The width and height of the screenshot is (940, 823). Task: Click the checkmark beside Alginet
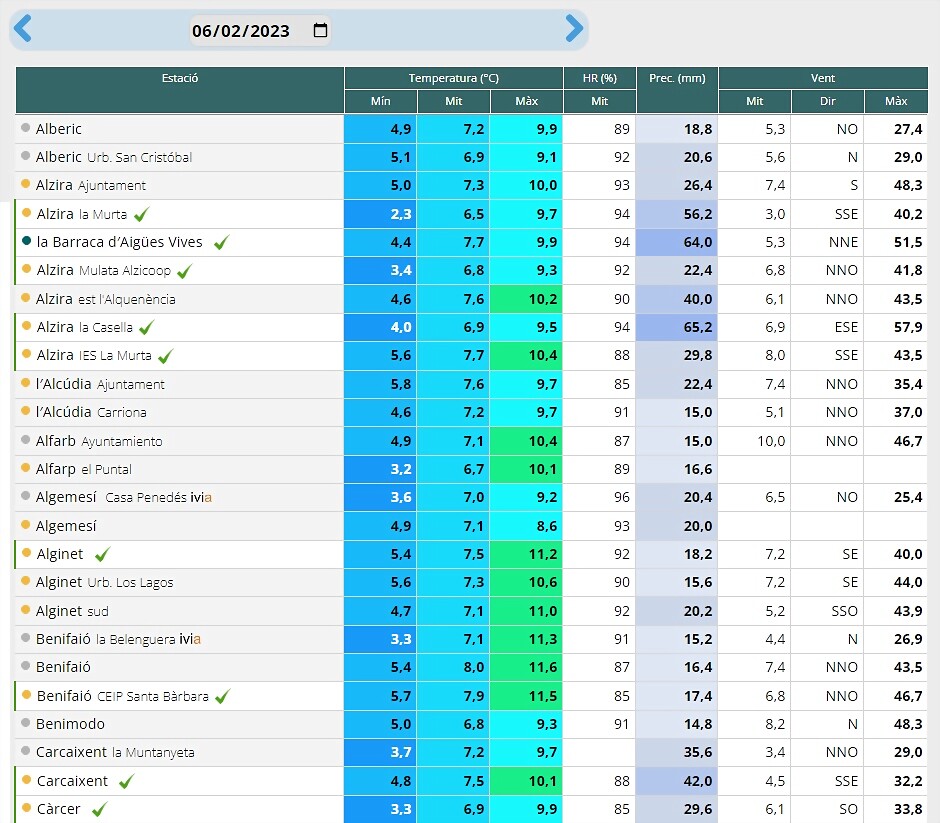pyautogui.click(x=103, y=554)
